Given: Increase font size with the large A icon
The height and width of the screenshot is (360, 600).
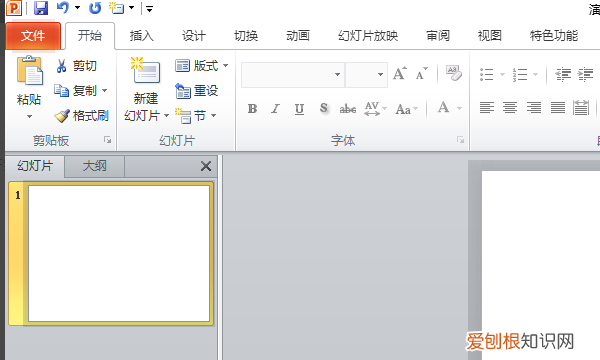Looking at the screenshot, I should coord(399,73).
